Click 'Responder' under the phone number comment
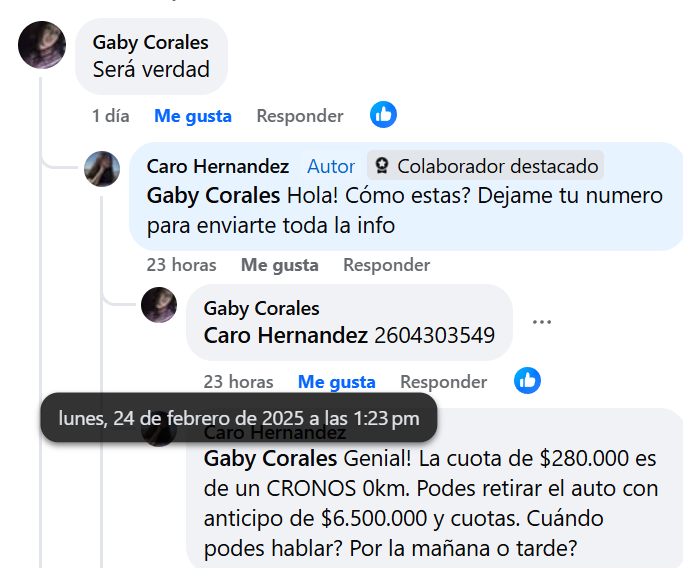The width and height of the screenshot is (683, 568). (444, 382)
